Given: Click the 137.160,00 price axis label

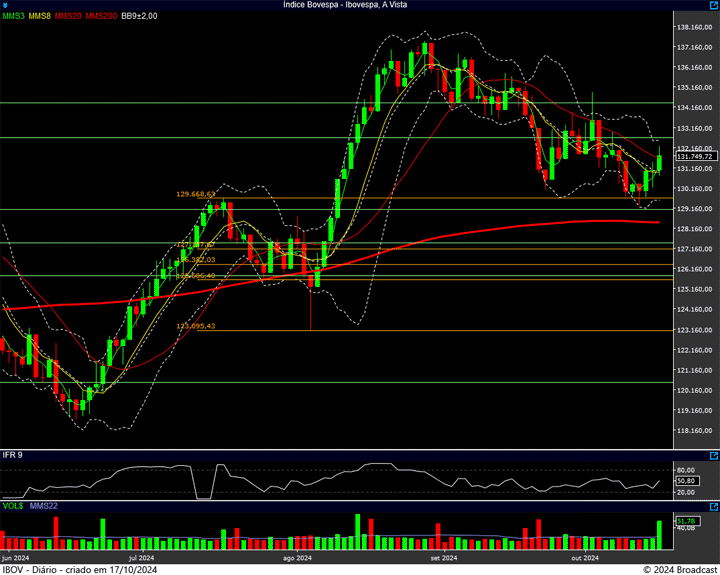Looking at the screenshot, I should click(x=694, y=47).
